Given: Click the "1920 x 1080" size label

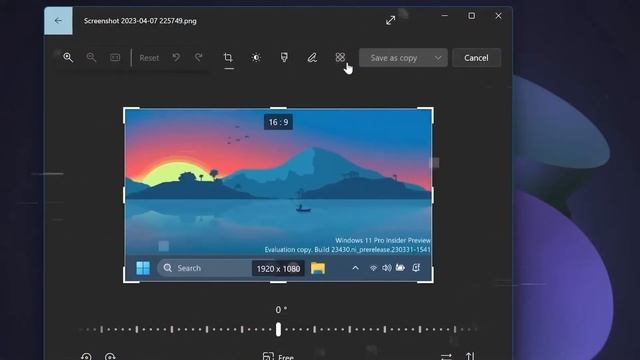Looking at the screenshot, I should click(278, 269).
